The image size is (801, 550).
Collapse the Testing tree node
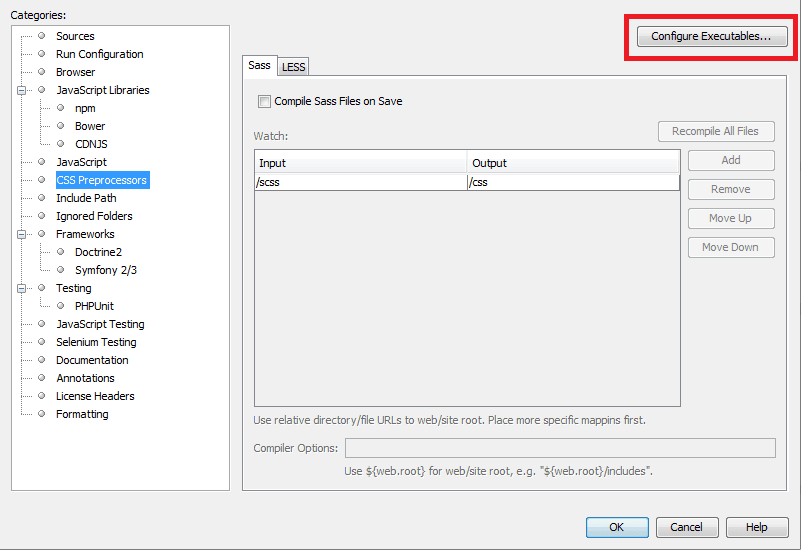[x=21, y=289]
